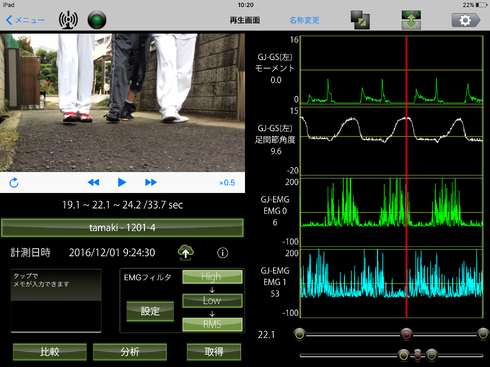Tap the 比較 compare button
Image resolution: width=490 pixels, height=367 pixels.
(x=50, y=352)
